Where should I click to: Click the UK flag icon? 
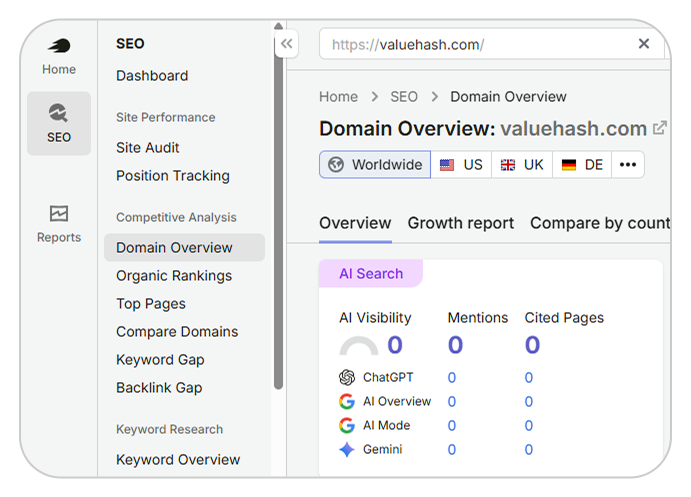508,165
